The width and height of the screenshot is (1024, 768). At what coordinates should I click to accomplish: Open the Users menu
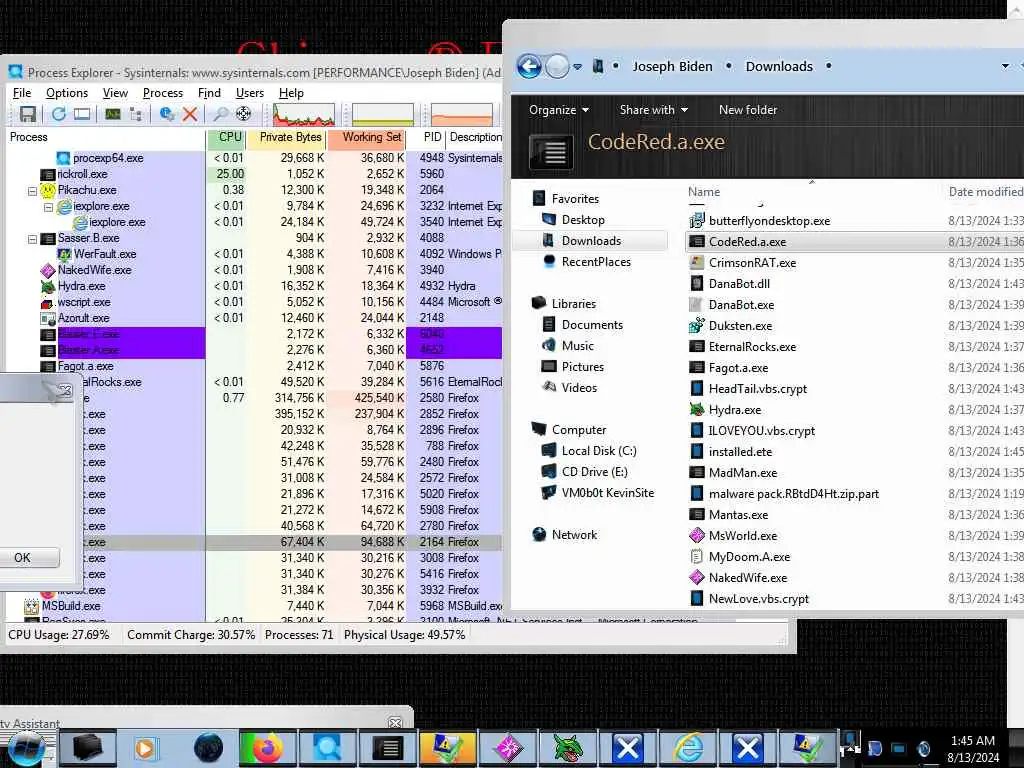[x=249, y=93]
